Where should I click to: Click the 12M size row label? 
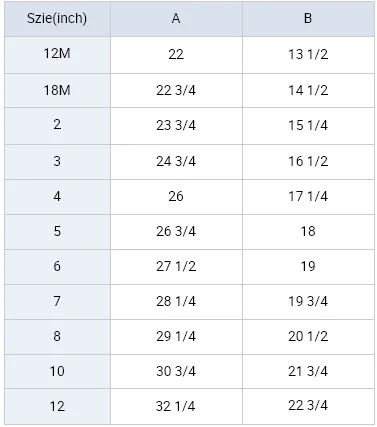pyautogui.click(x=57, y=55)
